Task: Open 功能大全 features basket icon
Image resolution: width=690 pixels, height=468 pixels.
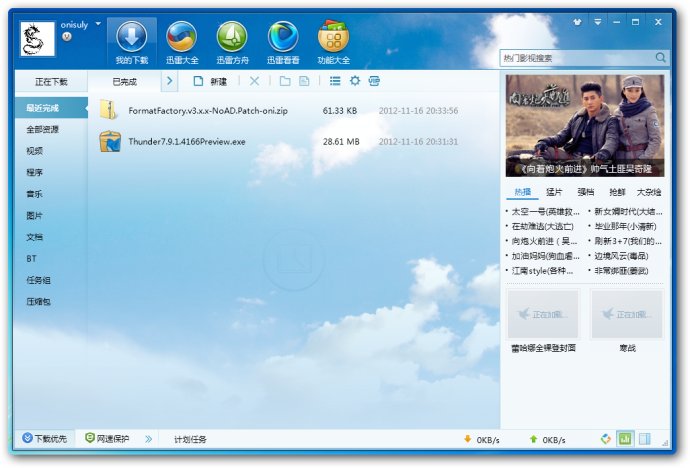Action: click(334, 43)
